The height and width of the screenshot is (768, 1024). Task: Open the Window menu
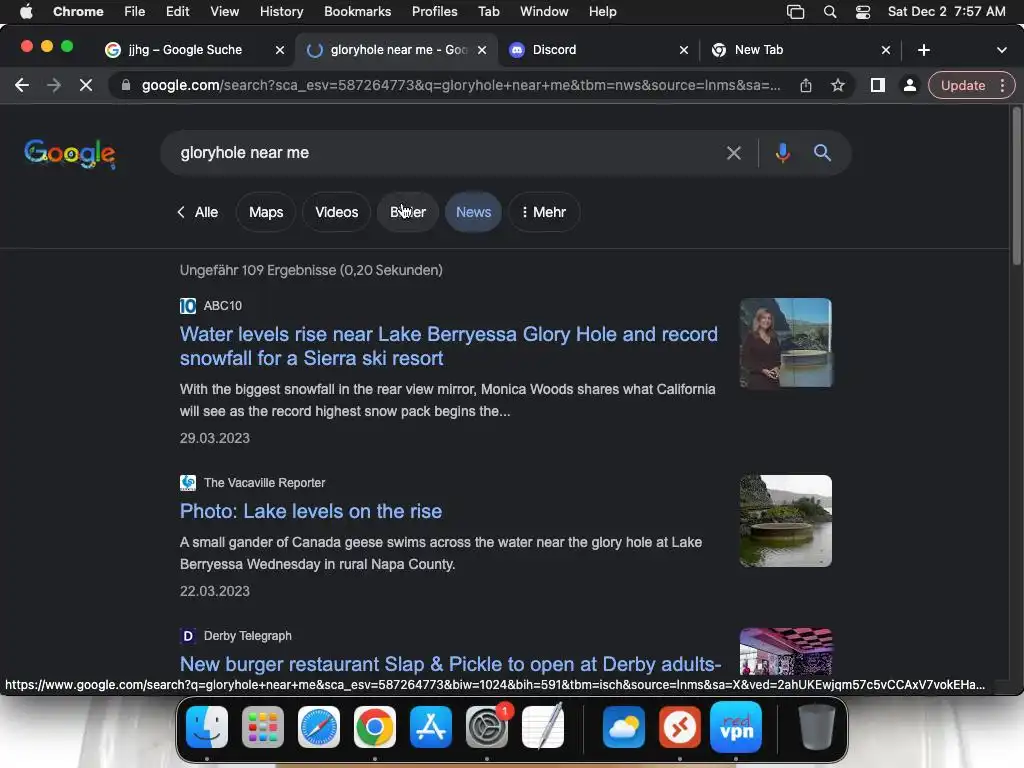coord(544,12)
